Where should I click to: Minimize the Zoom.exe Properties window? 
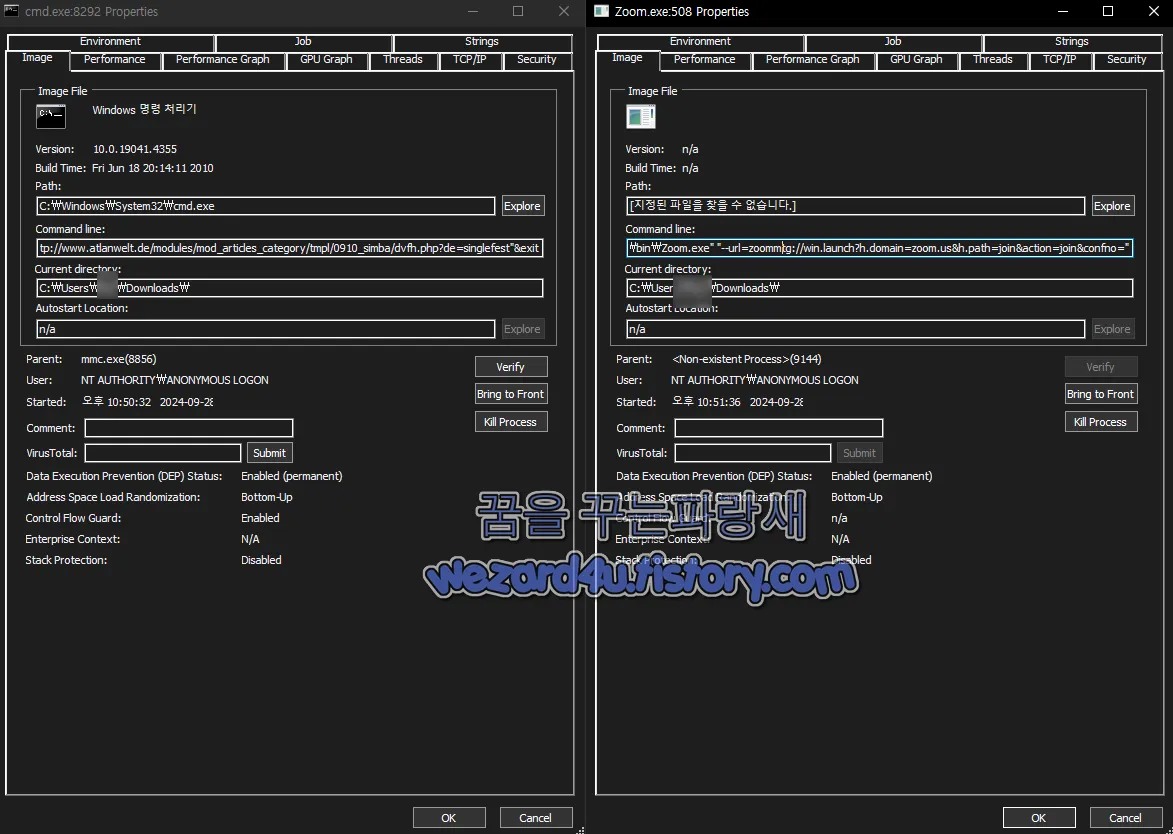click(1063, 11)
